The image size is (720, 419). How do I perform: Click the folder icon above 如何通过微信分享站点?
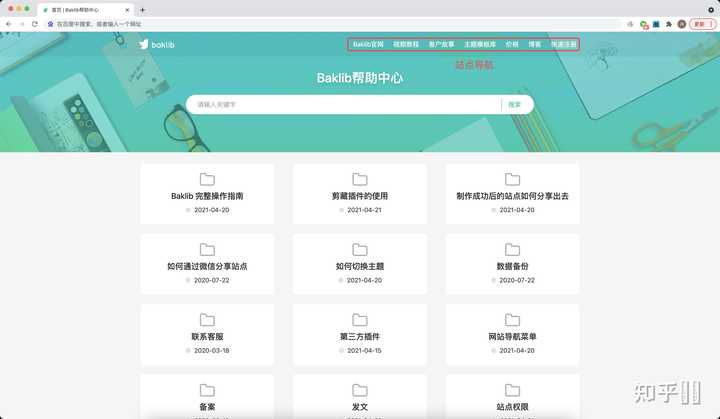[x=207, y=249]
